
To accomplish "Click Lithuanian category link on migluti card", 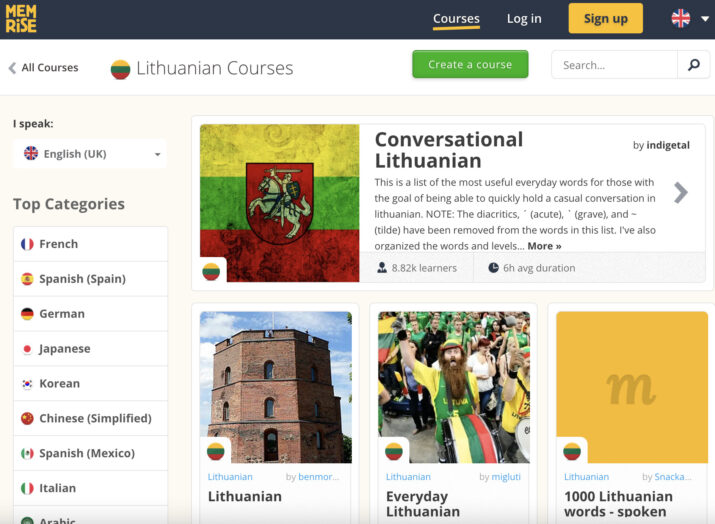I will coord(408,477).
